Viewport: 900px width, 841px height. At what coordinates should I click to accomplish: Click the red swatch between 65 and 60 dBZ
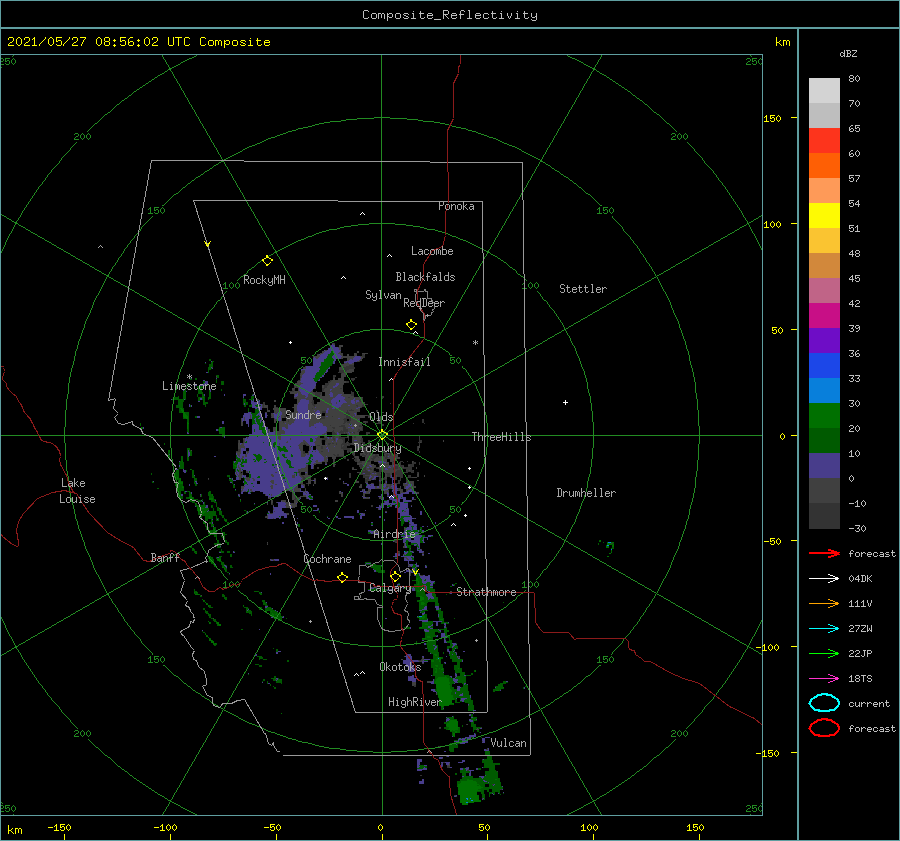coord(824,140)
